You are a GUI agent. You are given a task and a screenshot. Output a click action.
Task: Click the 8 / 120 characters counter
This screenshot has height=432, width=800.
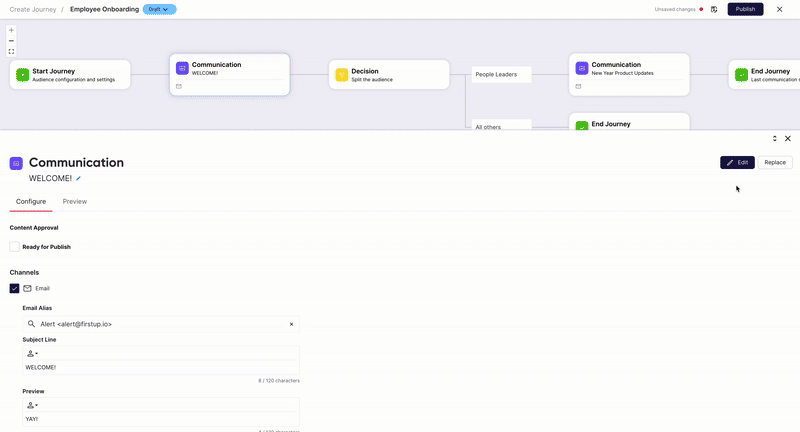coord(279,380)
